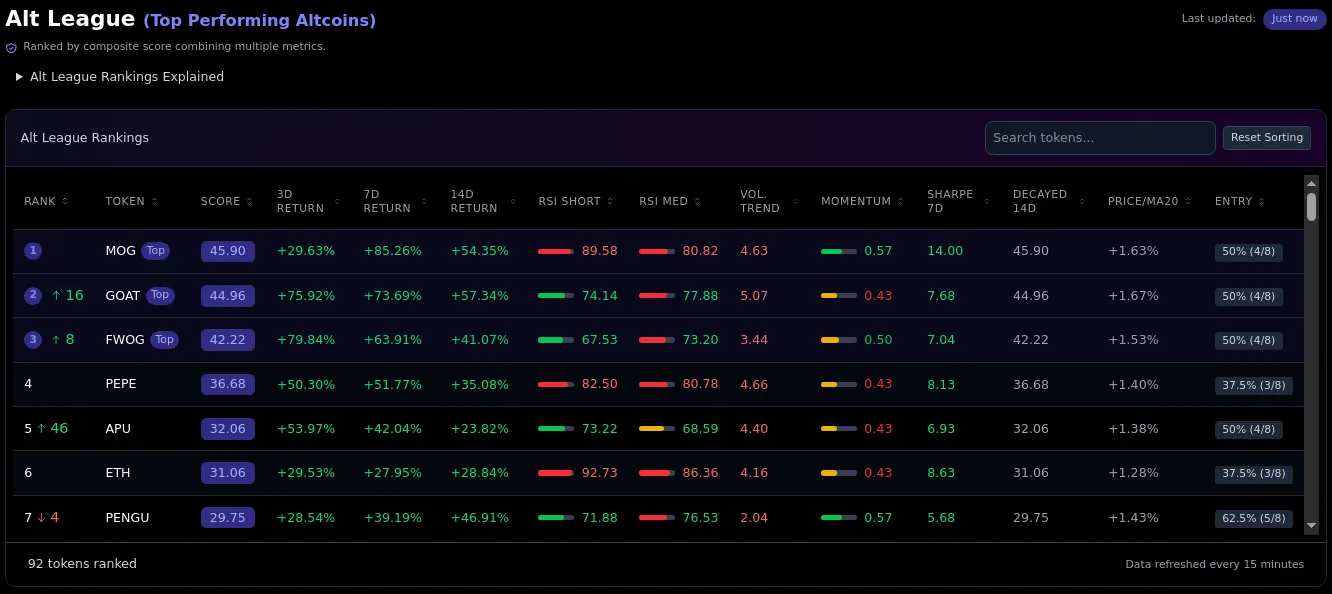The height and width of the screenshot is (594, 1332).
Task: Select the PEPE token name
Action: click(121, 385)
